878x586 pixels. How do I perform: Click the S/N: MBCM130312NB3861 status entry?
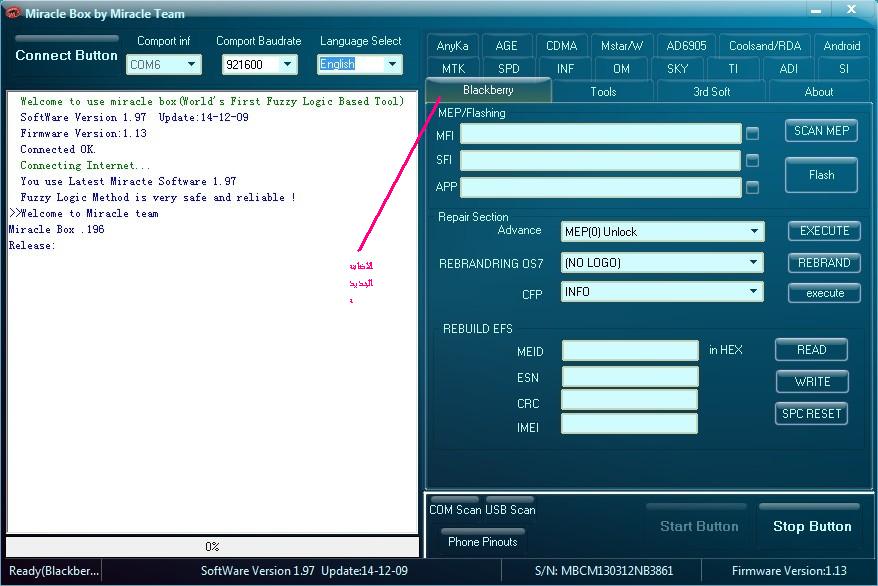click(604, 571)
